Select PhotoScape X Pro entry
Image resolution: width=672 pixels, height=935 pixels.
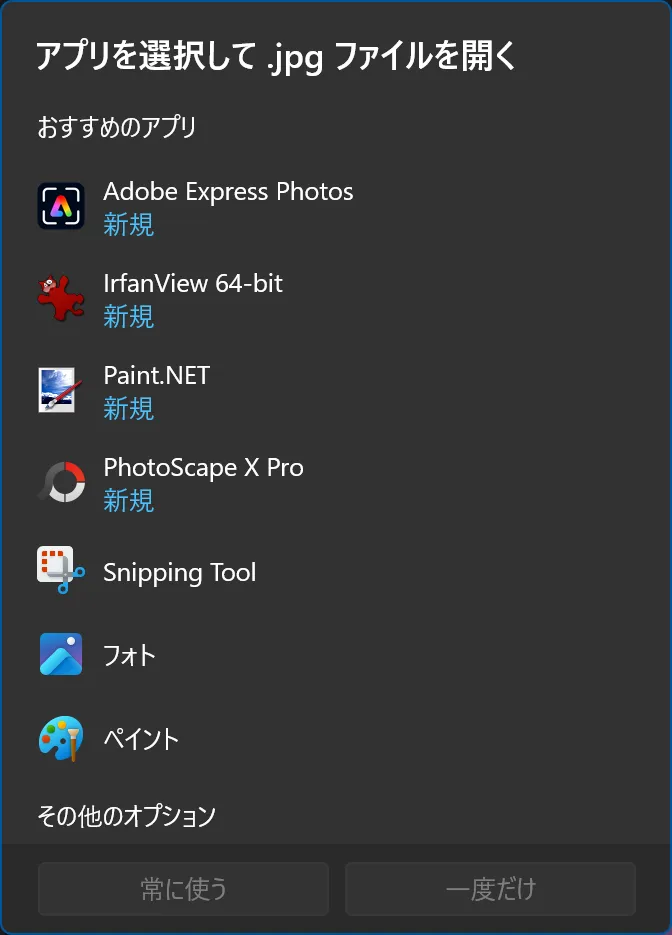[203, 468]
